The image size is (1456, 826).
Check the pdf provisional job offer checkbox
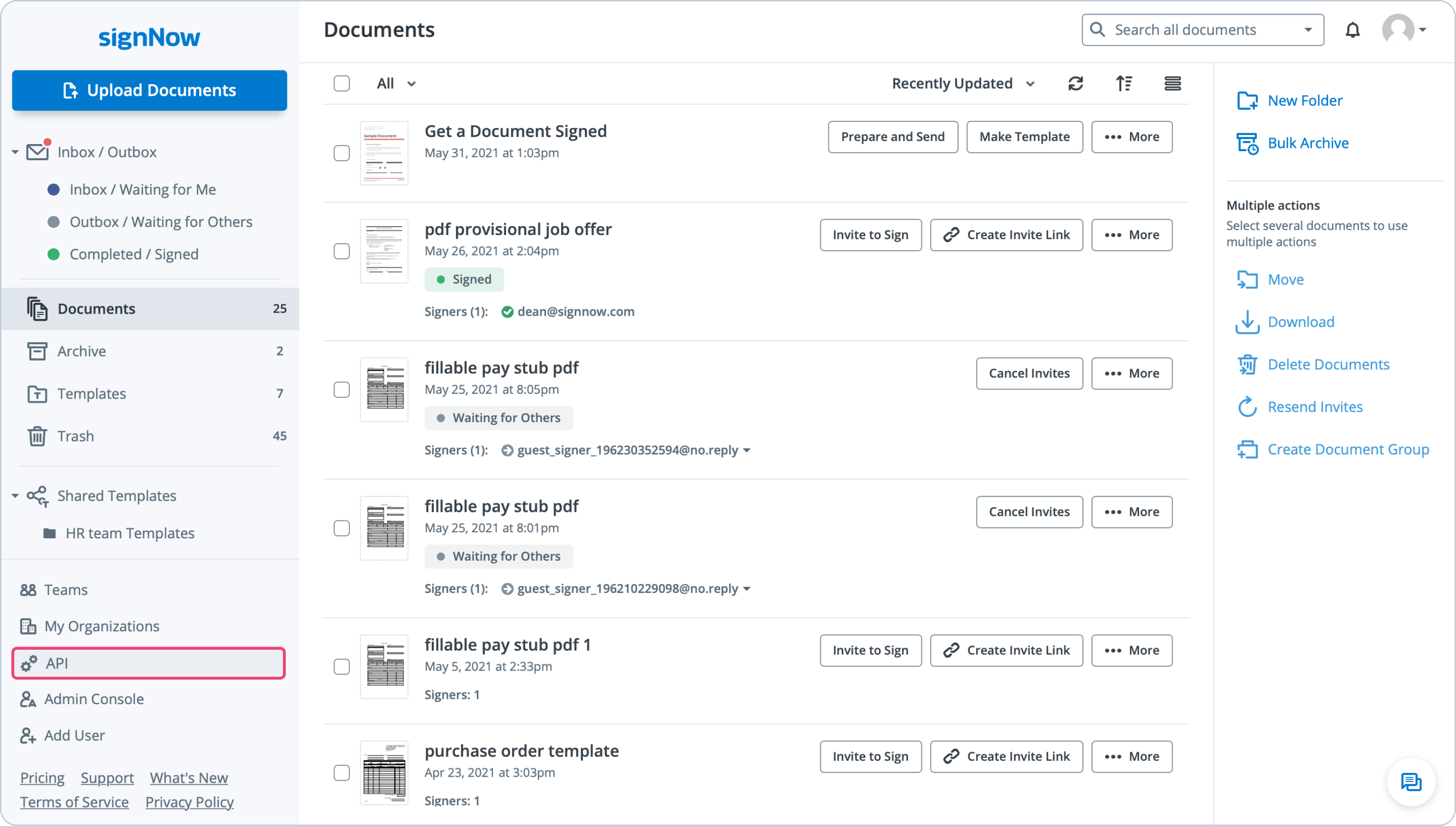(x=341, y=251)
